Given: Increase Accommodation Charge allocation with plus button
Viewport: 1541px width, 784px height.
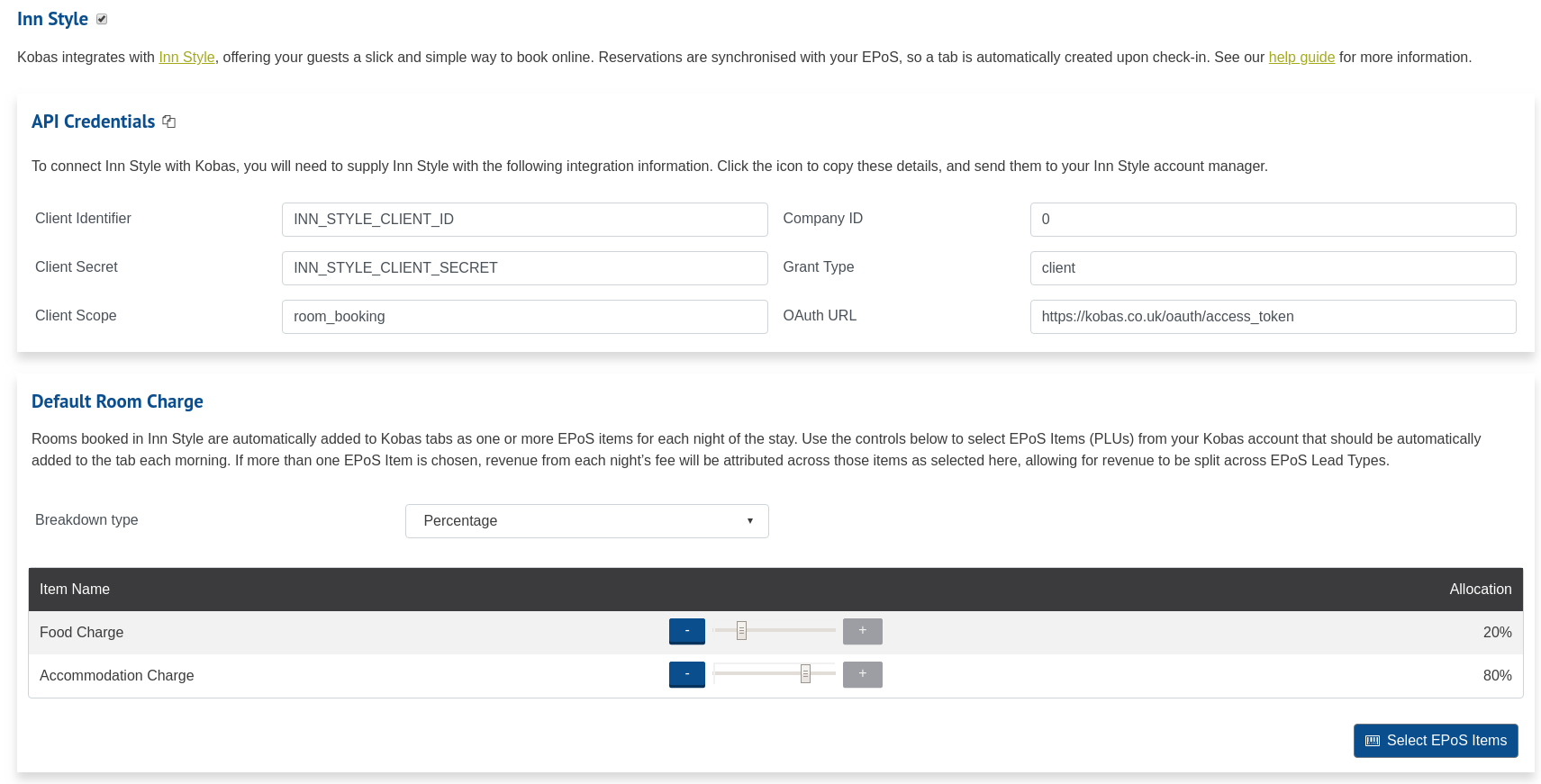Looking at the screenshot, I should click(x=862, y=674).
